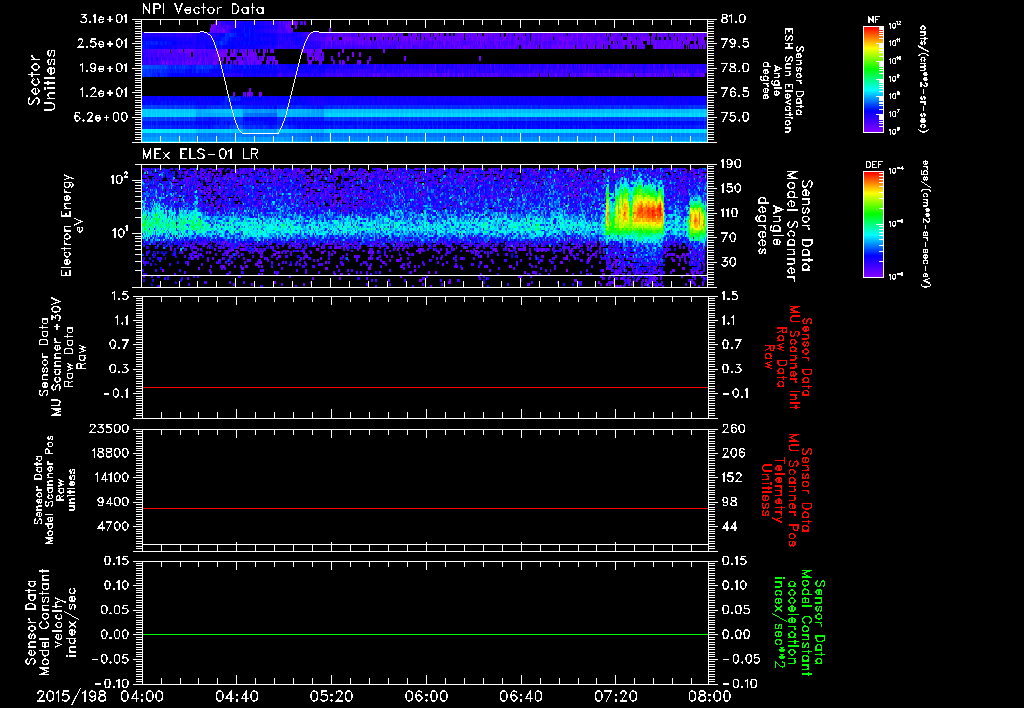Click the 06:40 time axis label
The height and width of the screenshot is (708, 1024).
(x=520, y=696)
